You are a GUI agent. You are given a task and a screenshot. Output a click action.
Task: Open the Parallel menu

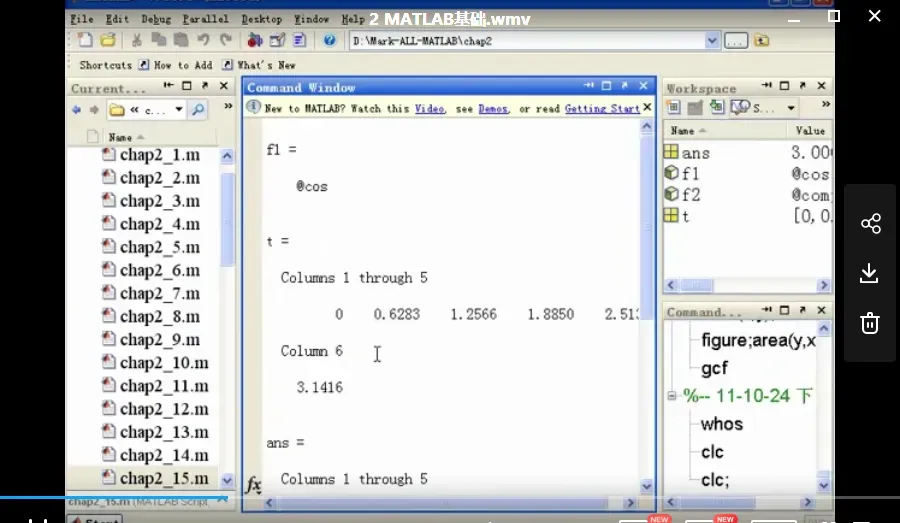205,19
